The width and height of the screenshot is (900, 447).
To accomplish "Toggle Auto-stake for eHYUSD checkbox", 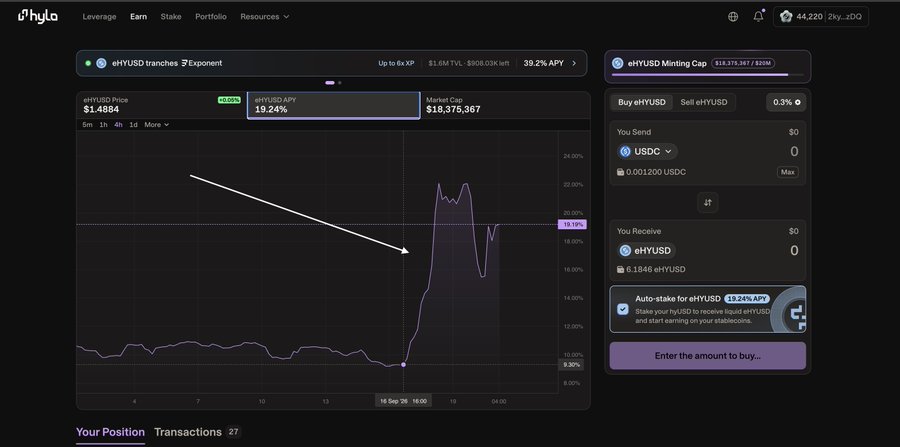I will [623, 309].
